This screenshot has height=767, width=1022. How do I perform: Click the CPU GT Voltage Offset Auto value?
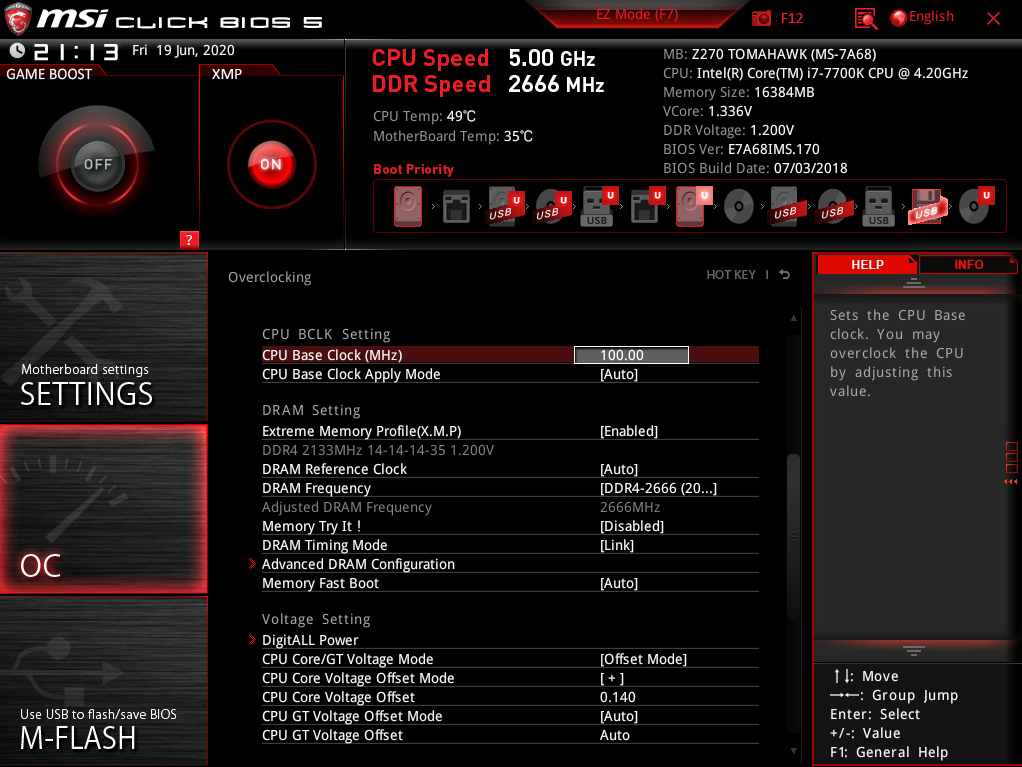click(615, 735)
